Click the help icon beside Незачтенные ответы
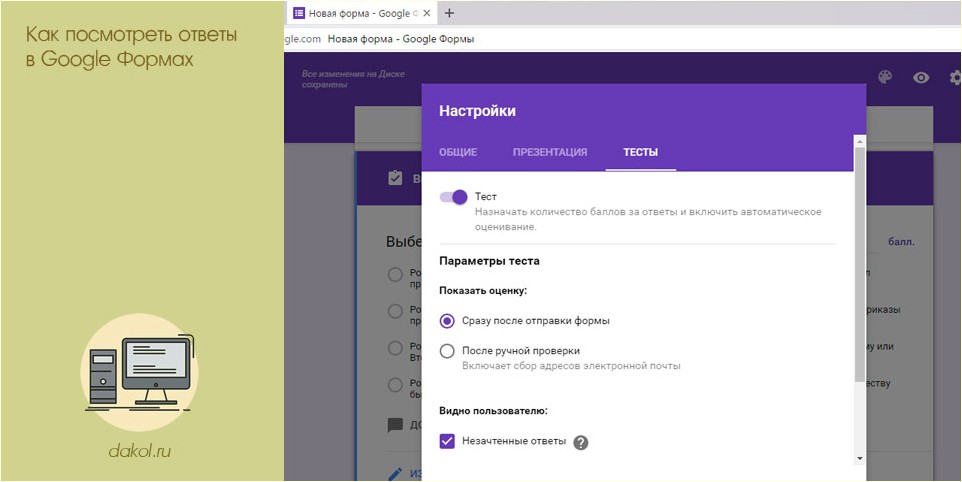Viewport: 962px width, 482px height. coord(580,443)
